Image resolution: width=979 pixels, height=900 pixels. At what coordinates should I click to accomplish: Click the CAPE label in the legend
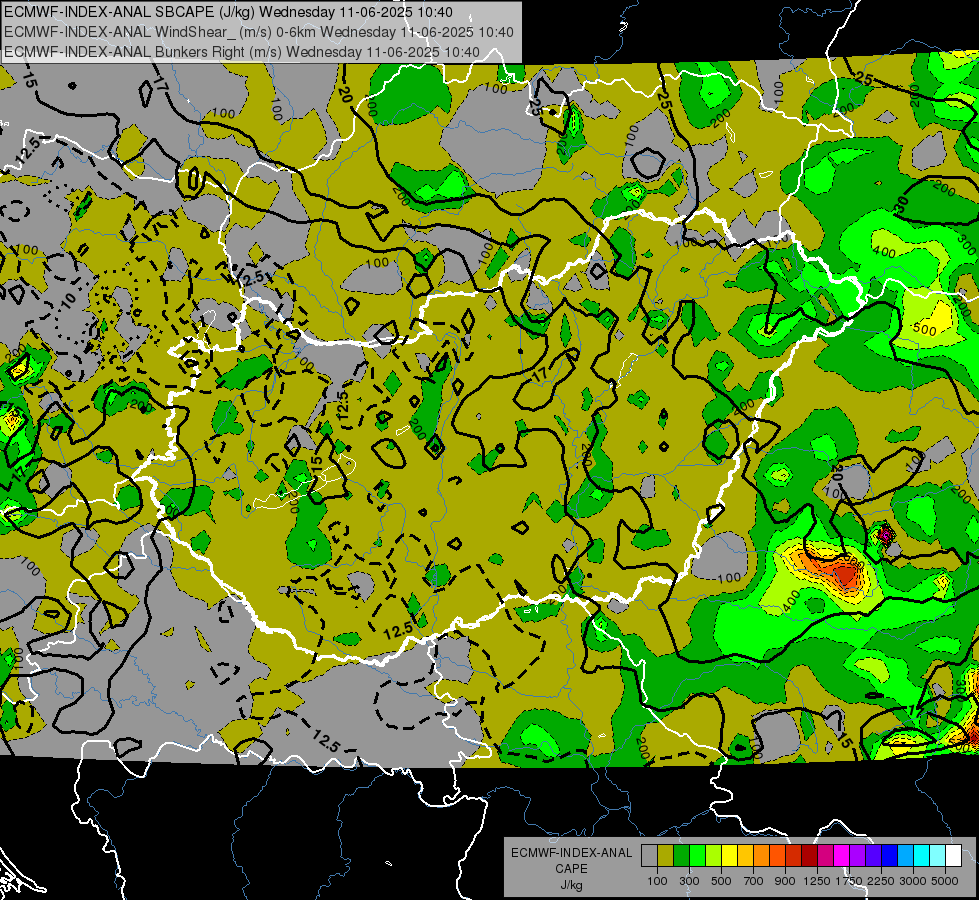point(571,869)
